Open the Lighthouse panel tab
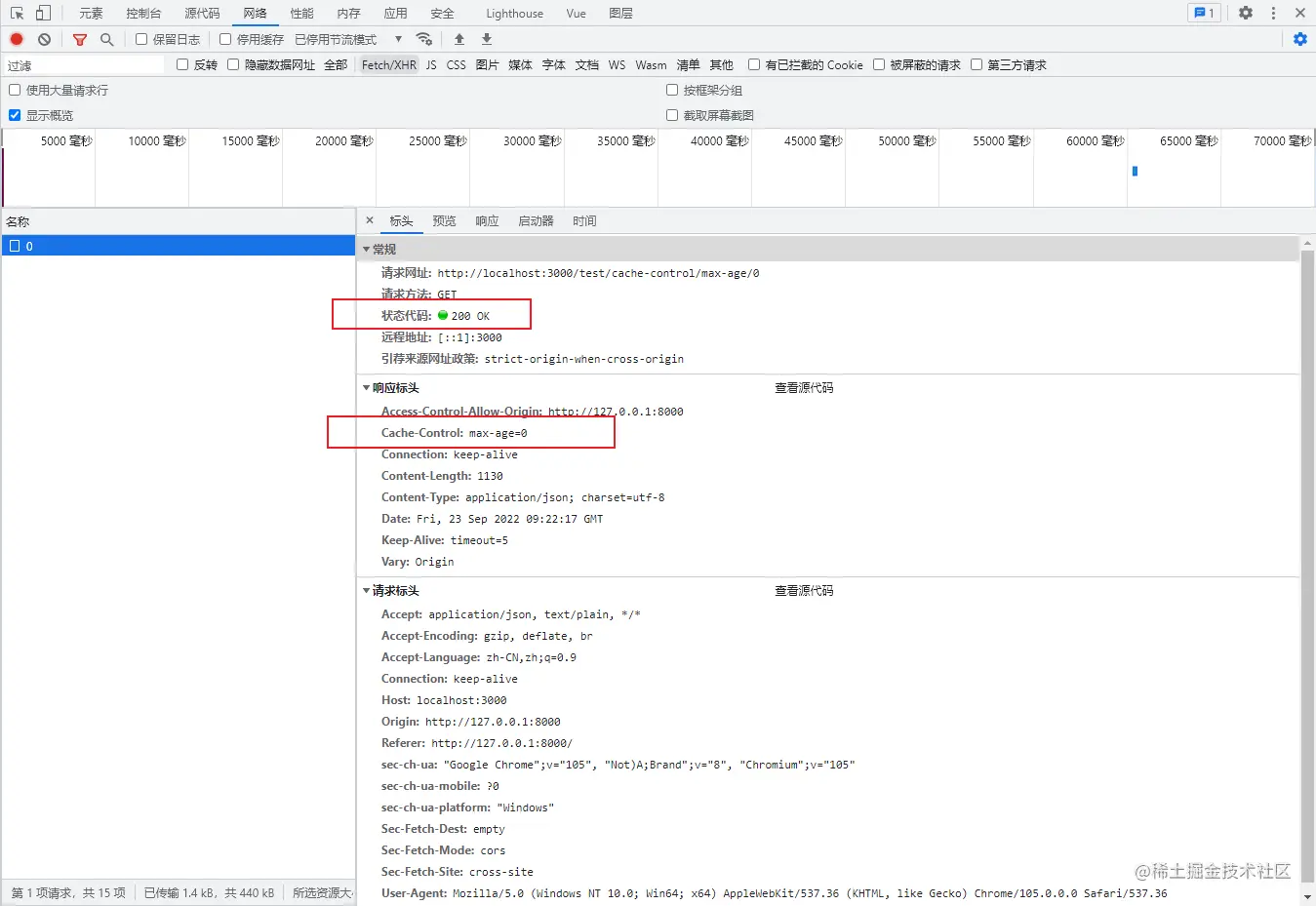1316x906 pixels. point(515,13)
